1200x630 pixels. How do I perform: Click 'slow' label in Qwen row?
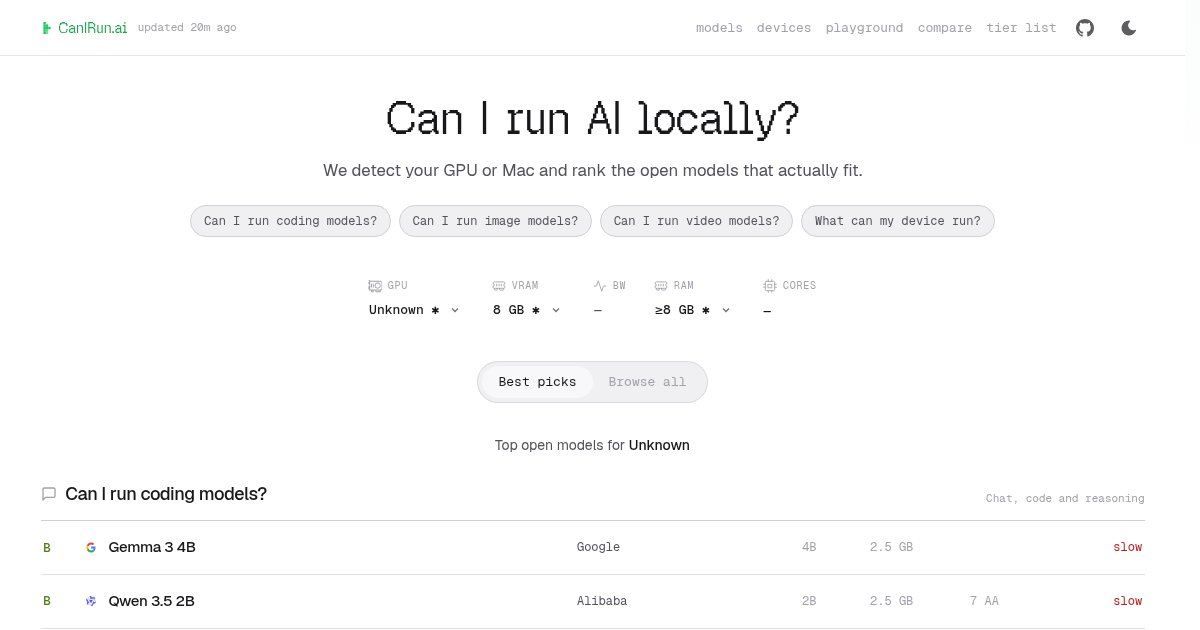1127,601
